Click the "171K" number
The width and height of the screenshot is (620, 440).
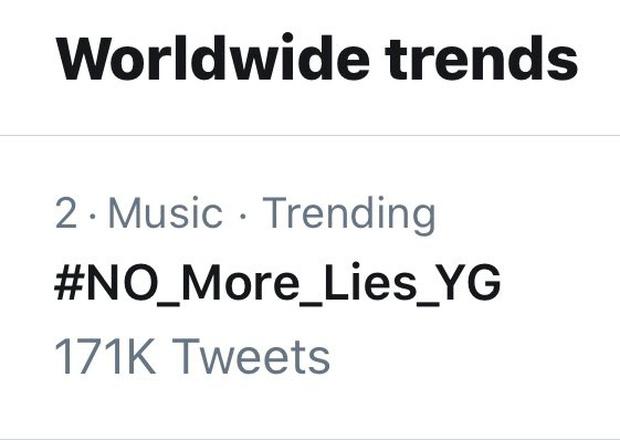(x=104, y=357)
